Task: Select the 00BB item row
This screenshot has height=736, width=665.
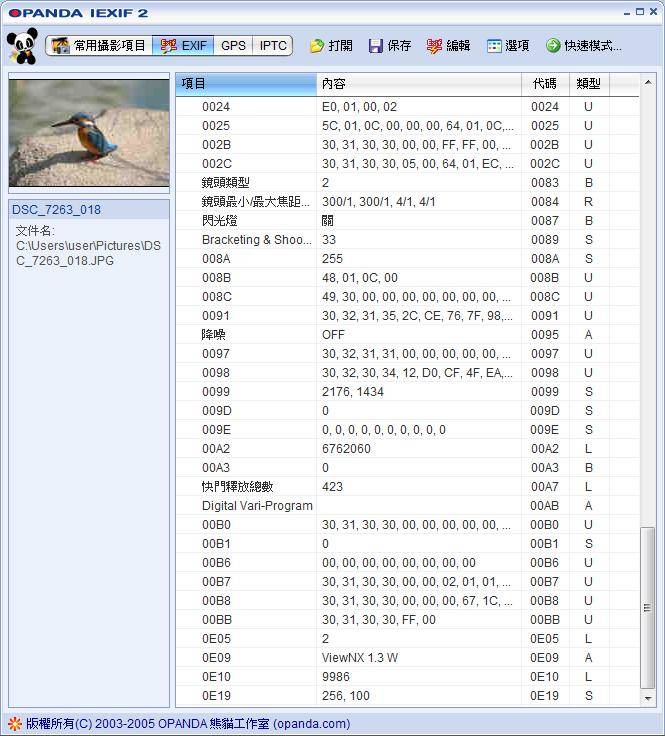Action: click(407, 620)
